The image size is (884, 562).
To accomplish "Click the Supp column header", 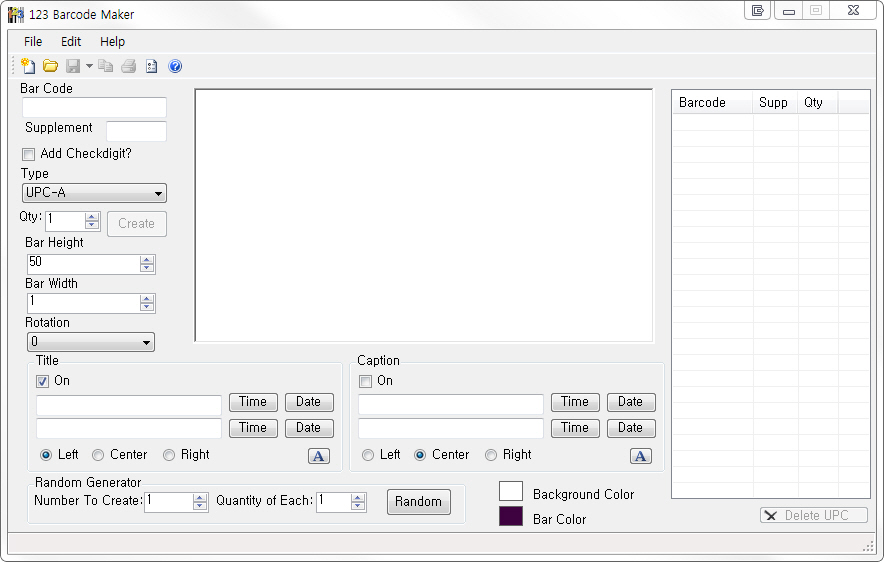I will click(x=775, y=103).
